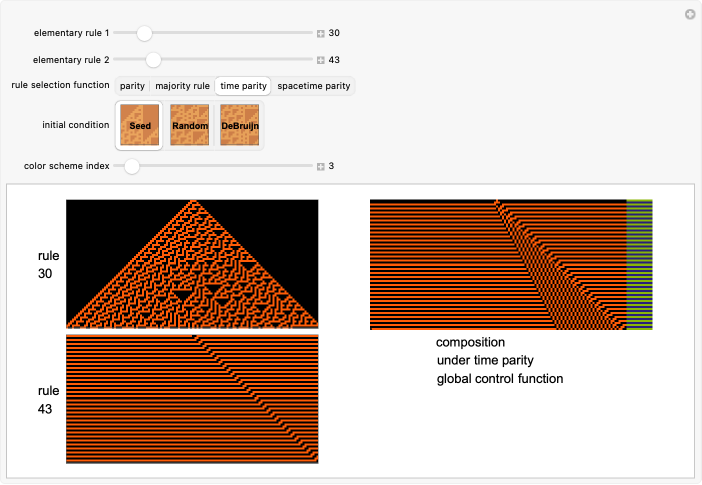Click the top-right panel options plus icon
702x485 pixels.
pos(689,14)
